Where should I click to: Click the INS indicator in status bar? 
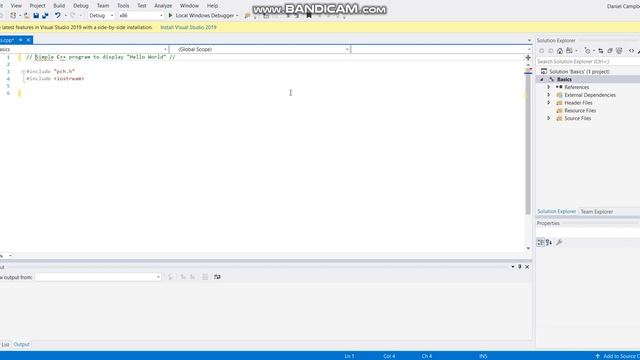tap(483, 356)
